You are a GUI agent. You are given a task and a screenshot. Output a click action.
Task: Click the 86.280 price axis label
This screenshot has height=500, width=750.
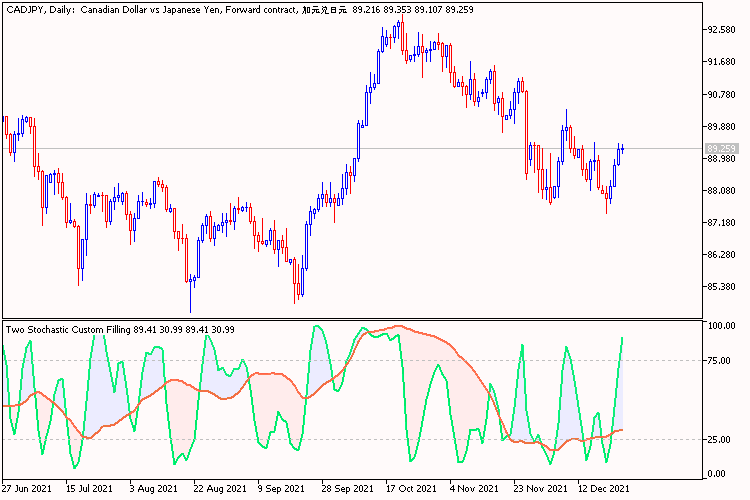[x=721, y=255]
